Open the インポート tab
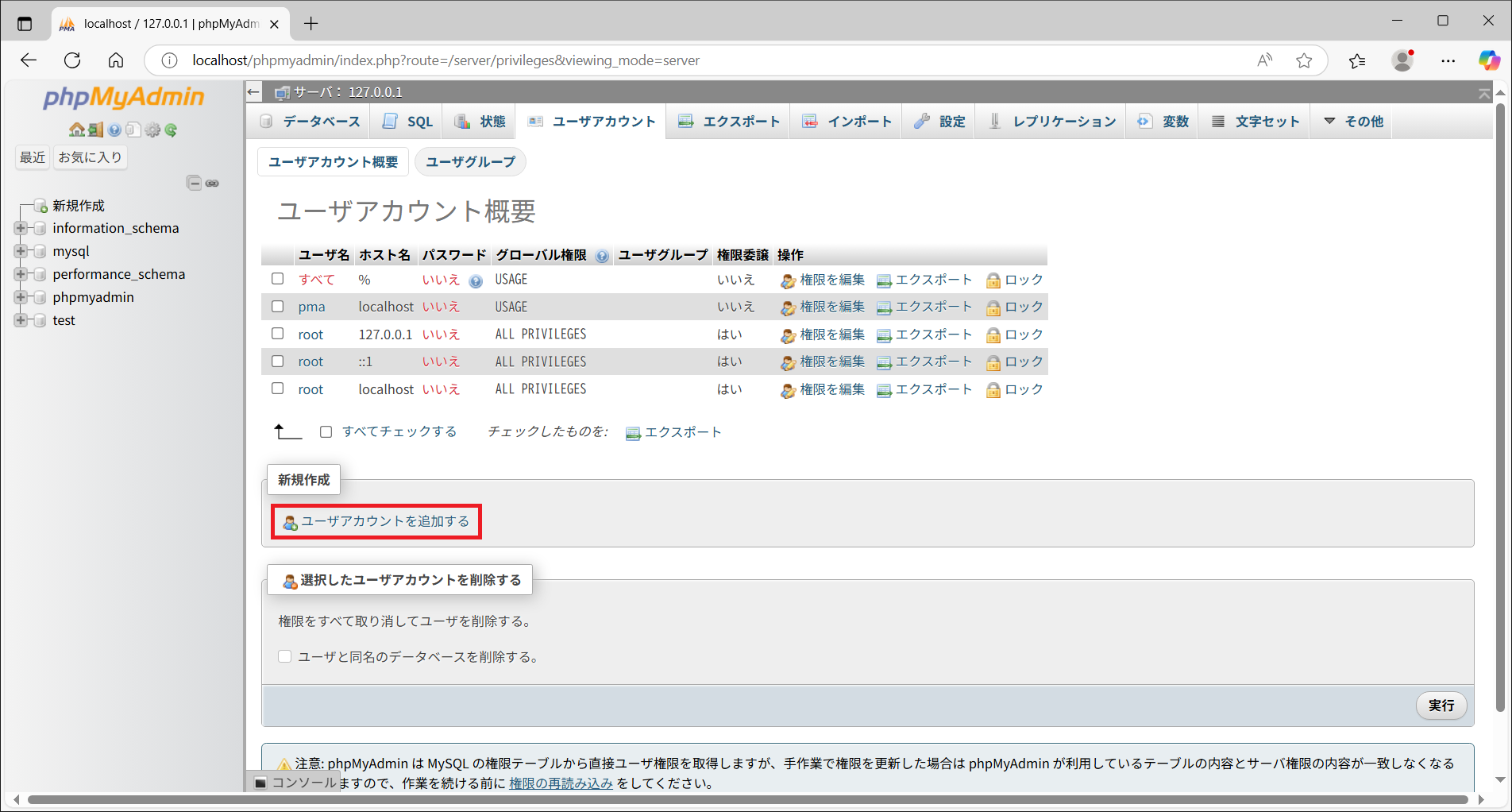 (x=847, y=122)
